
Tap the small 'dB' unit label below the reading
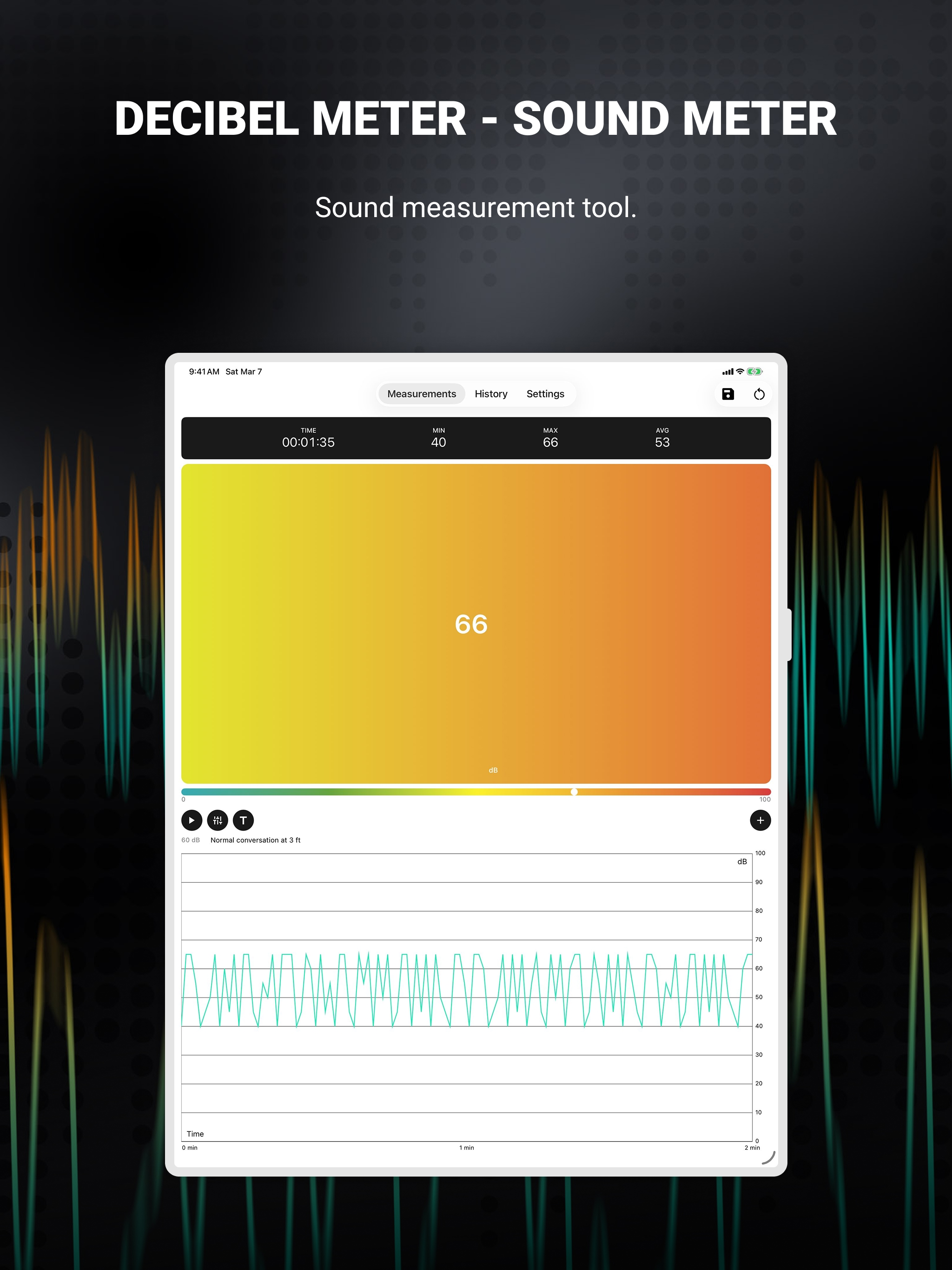pos(493,770)
